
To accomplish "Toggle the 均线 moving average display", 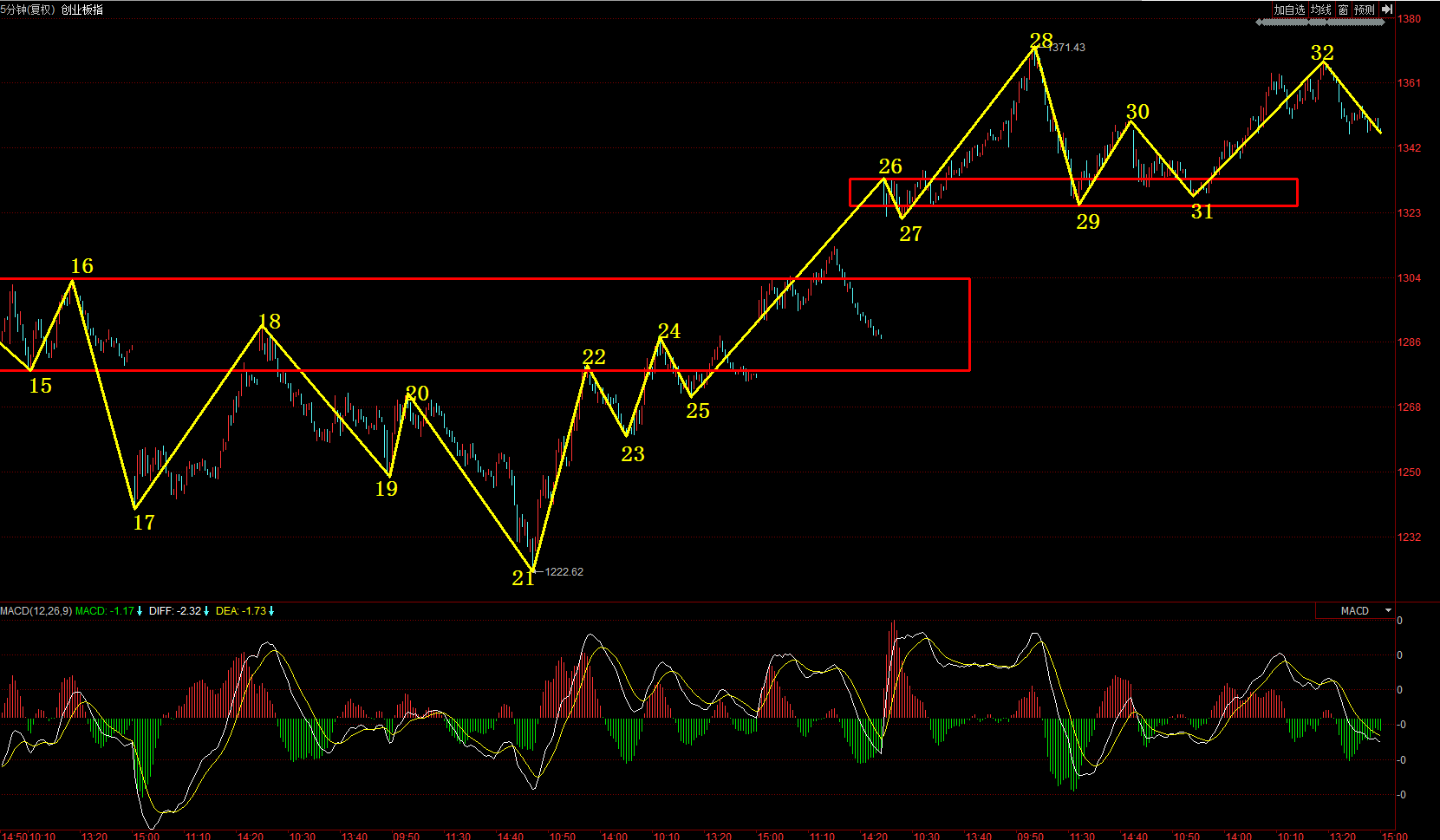I will 1320,10.
